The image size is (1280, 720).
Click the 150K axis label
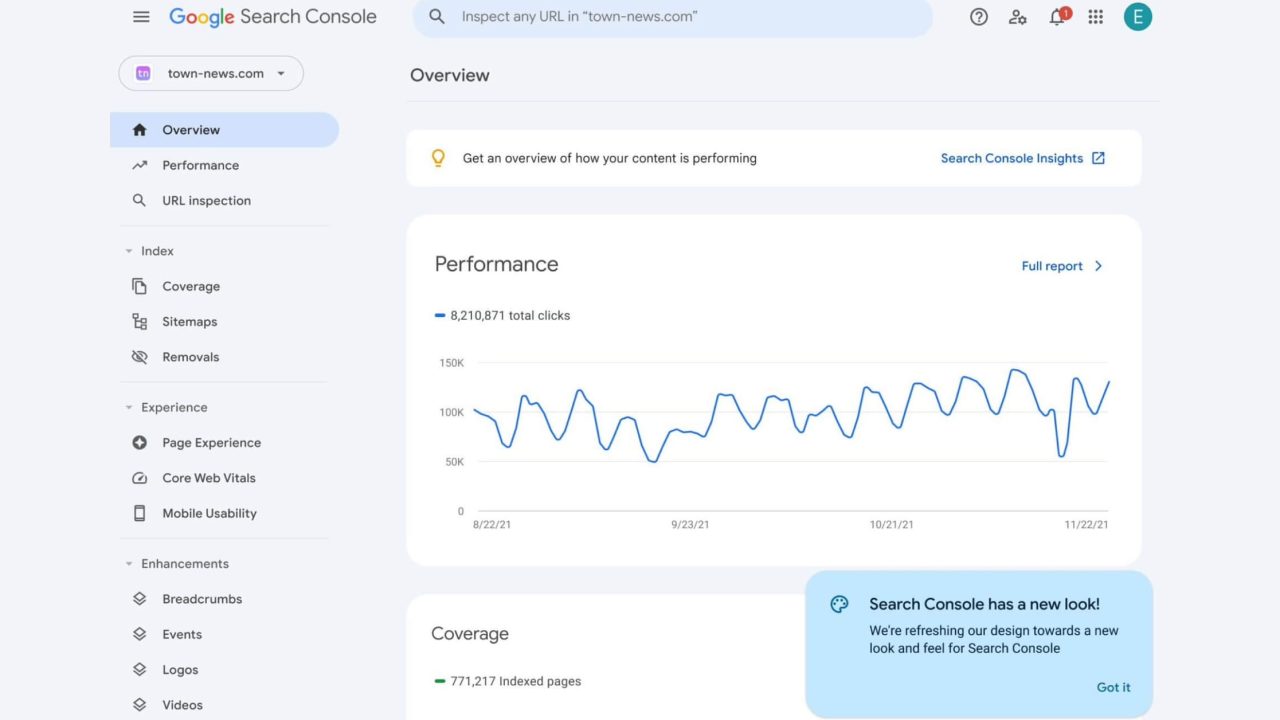click(x=452, y=363)
